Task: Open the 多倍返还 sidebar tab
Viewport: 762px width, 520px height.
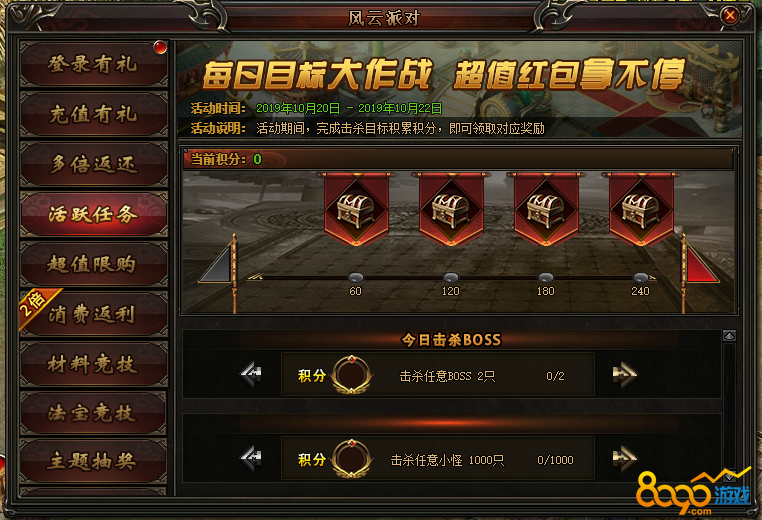Action: pyautogui.click(x=94, y=165)
